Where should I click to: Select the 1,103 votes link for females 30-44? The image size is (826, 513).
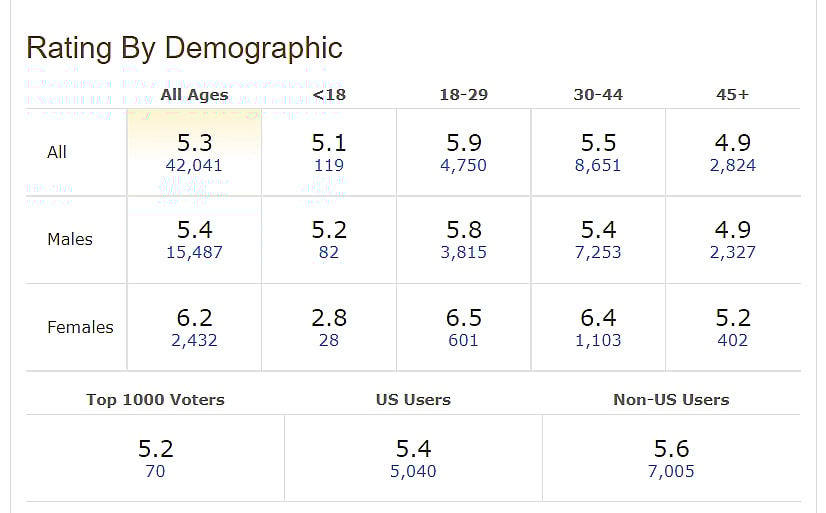597,341
